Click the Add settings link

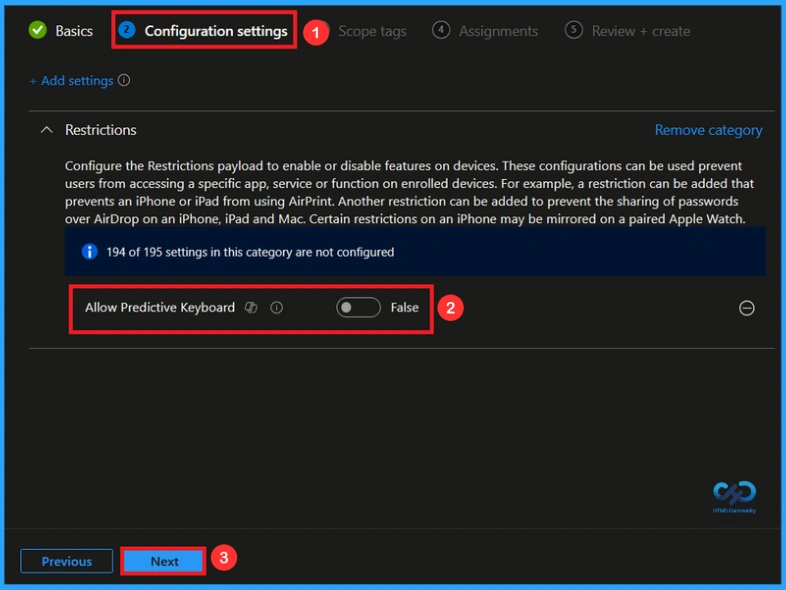tap(72, 81)
